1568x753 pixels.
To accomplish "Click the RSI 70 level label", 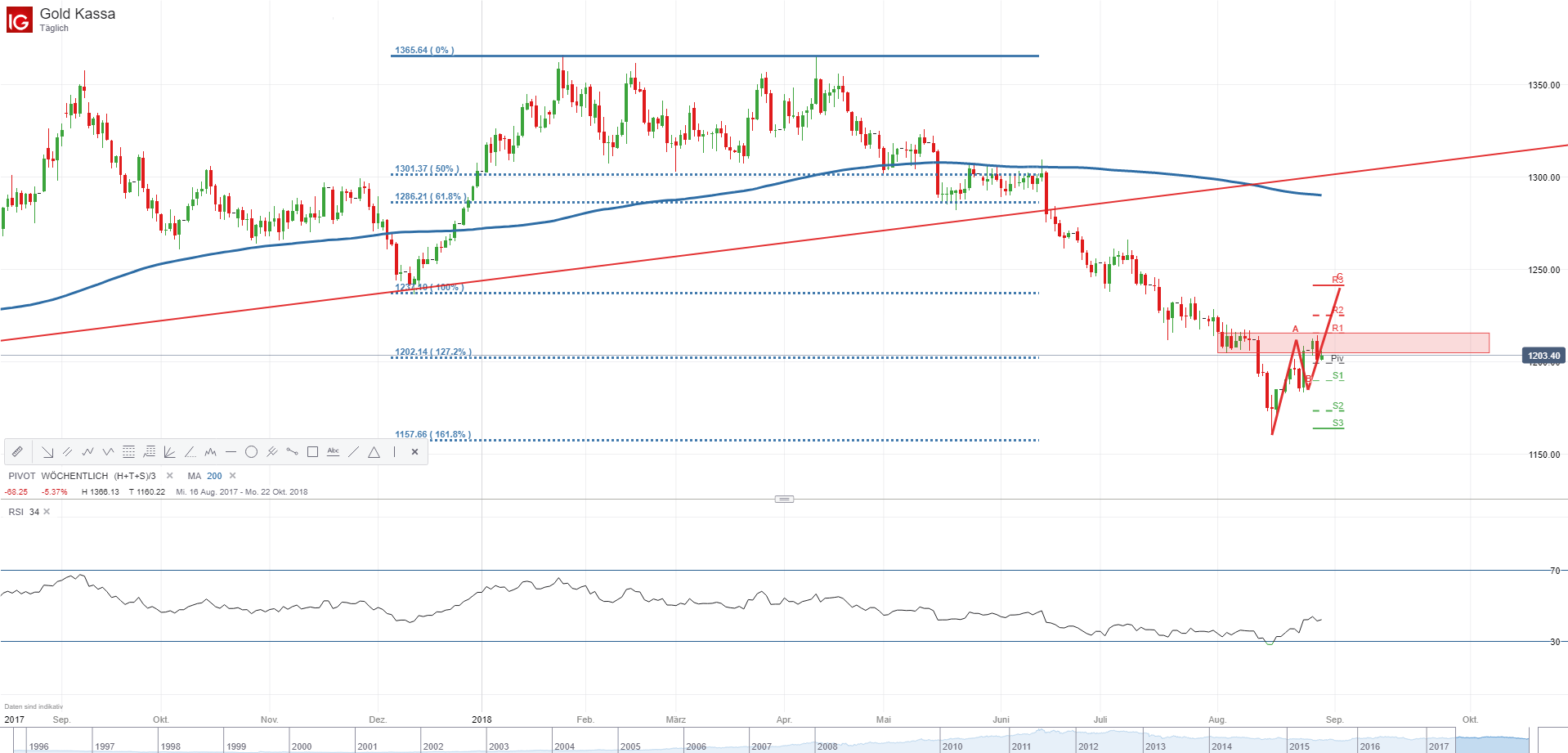I will (x=1555, y=571).
